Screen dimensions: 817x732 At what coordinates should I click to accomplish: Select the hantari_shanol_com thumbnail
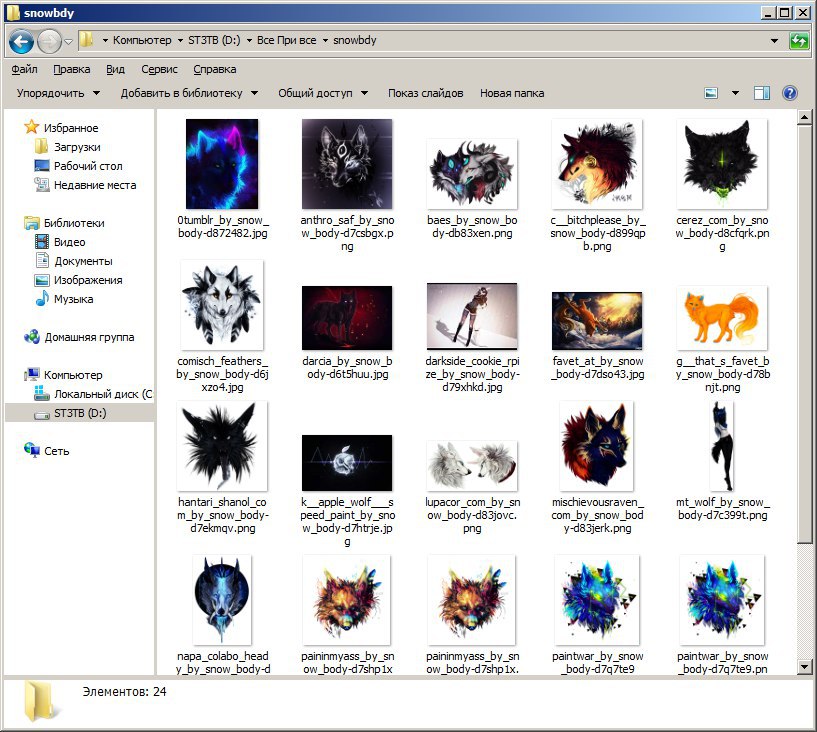[222, 446]
